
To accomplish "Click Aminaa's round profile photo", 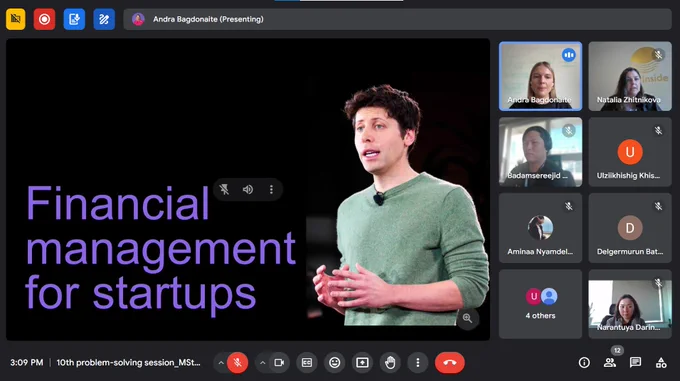I will [540, 228].
